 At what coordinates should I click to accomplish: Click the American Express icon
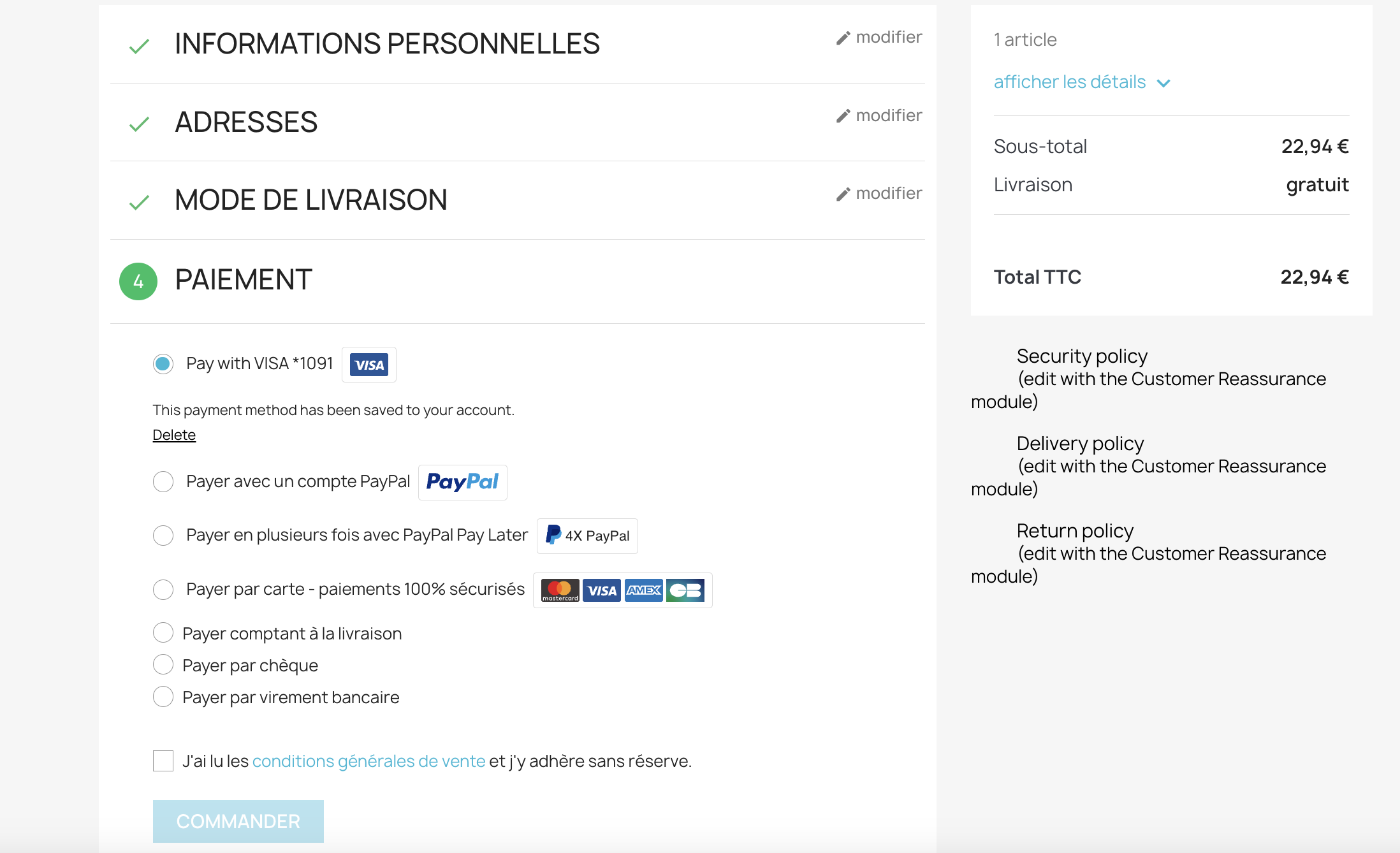(x=645, y=589)
